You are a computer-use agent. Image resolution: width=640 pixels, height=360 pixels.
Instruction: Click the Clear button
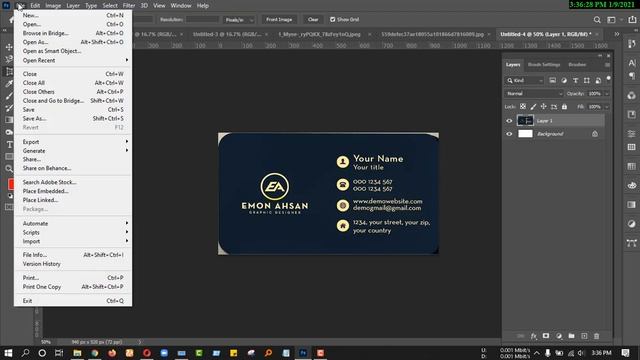(313, 19)
